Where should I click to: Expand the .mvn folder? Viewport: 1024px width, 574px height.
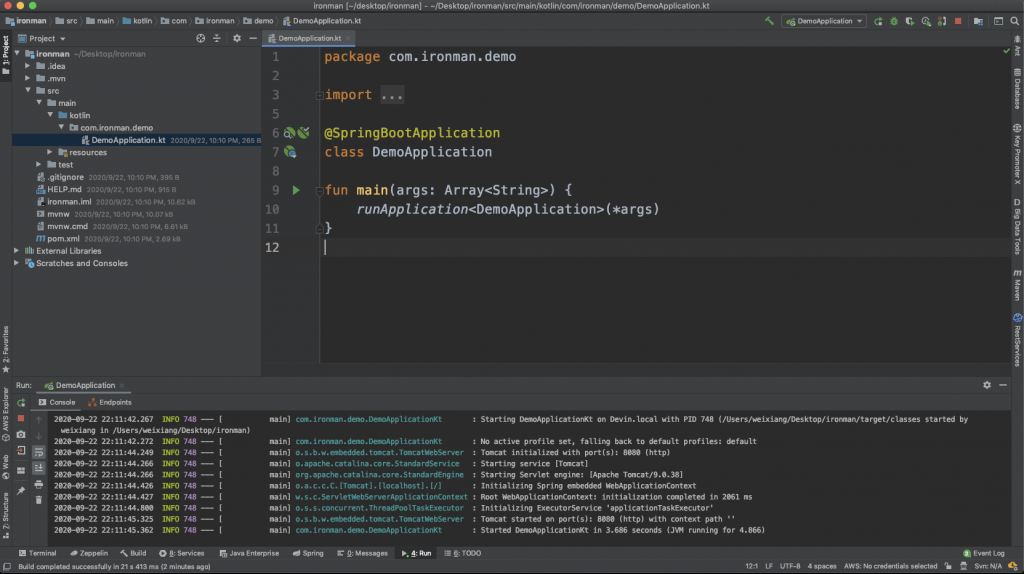coord(28,78)
